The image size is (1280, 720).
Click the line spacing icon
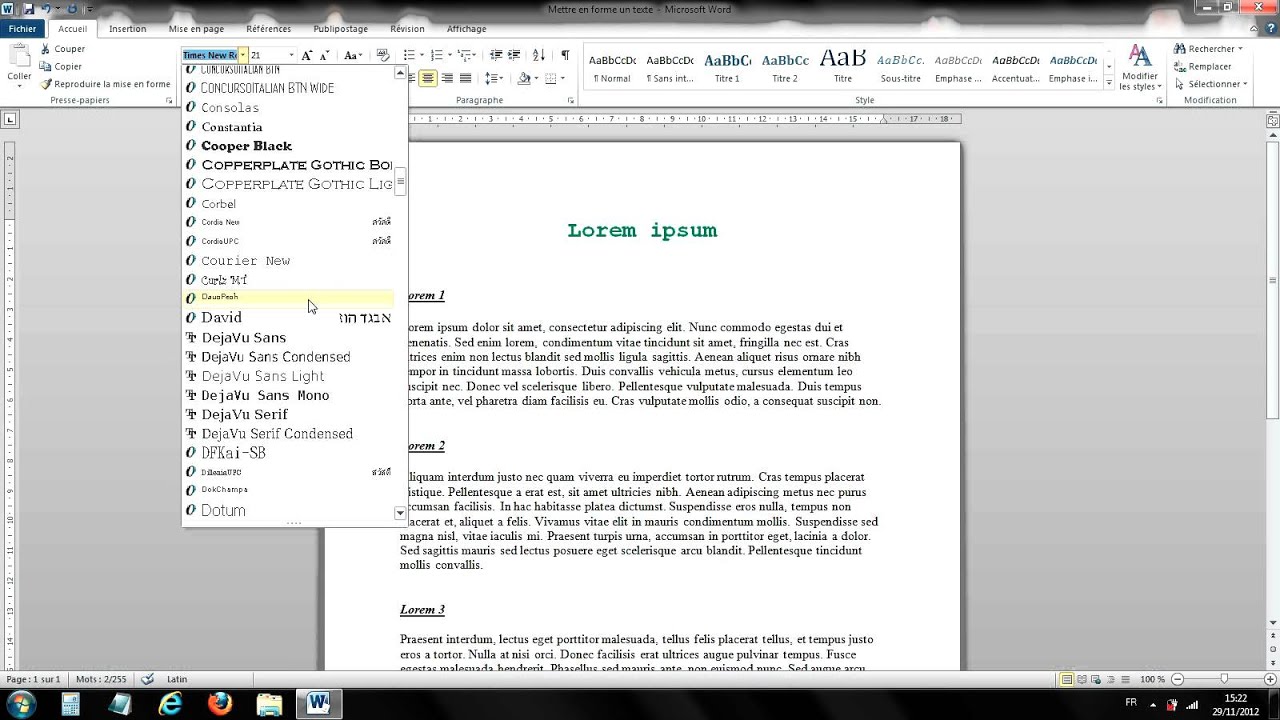(491, 78)
